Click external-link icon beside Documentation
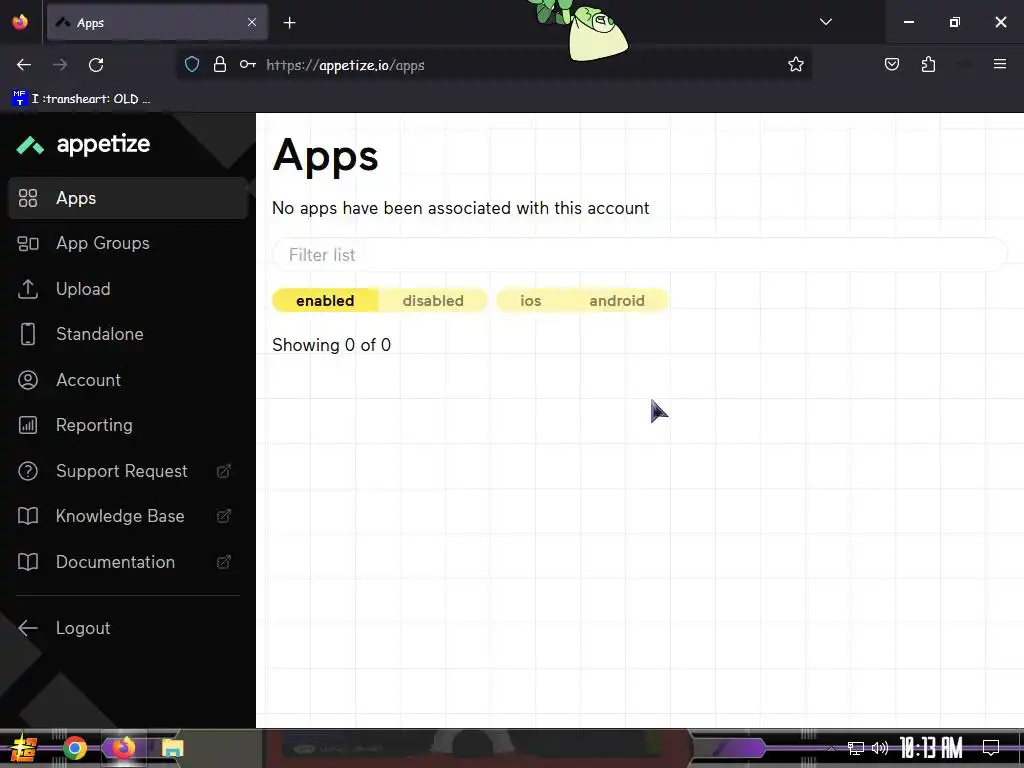 (224, 562)
